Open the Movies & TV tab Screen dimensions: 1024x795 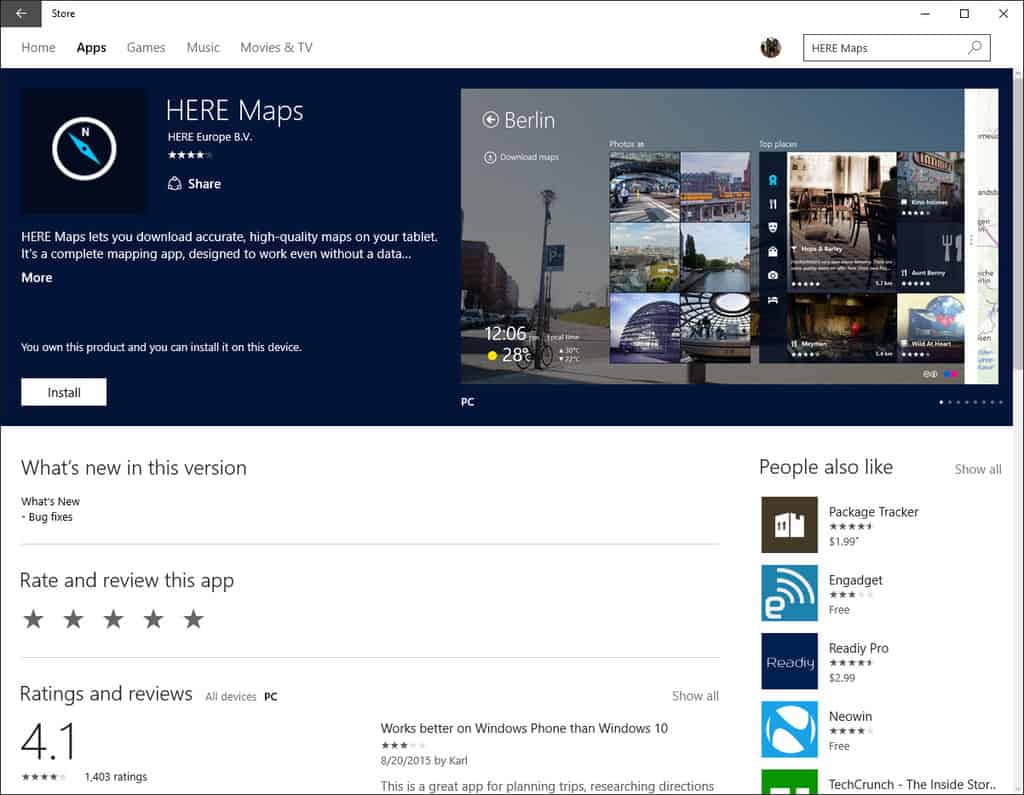pos(276,48)
